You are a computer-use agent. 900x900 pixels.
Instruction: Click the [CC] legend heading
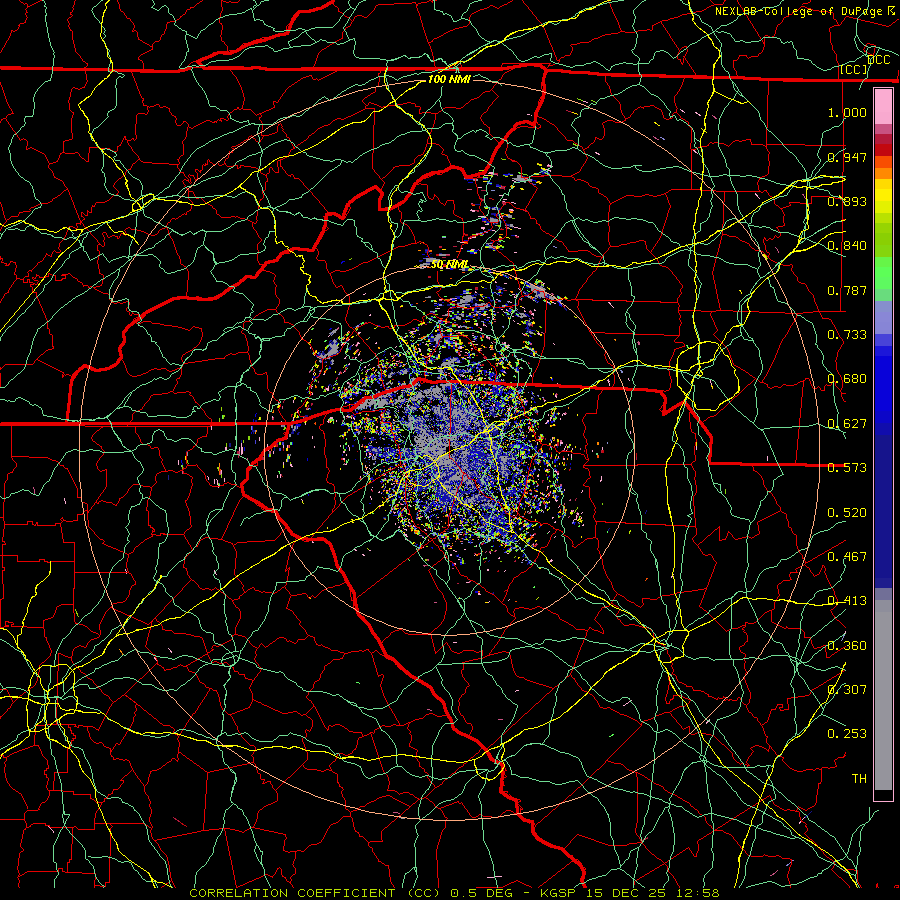point(854,69)
